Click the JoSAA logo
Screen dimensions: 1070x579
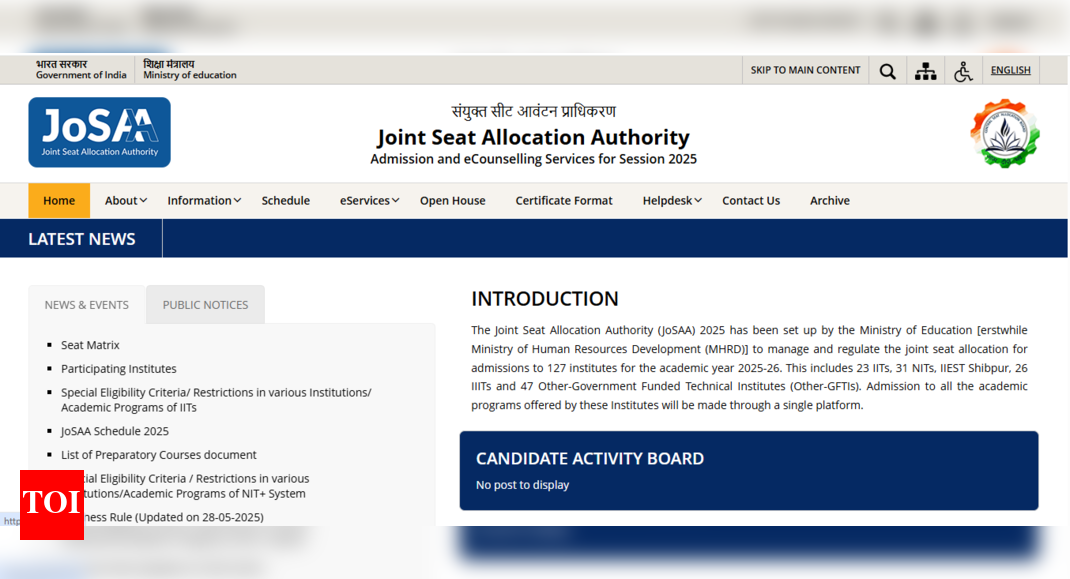[x=99, y=132]
